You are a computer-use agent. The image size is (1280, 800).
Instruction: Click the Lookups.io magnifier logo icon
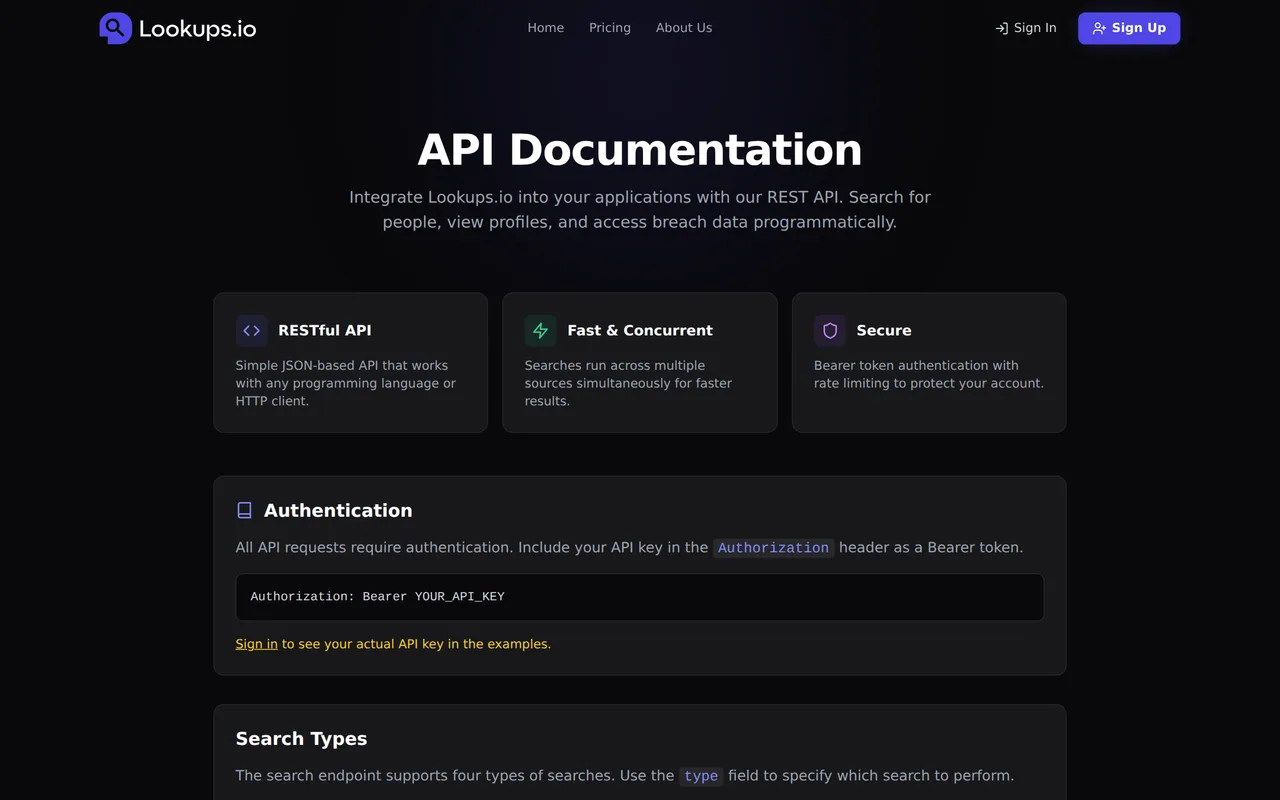pyautogui.click(x=116, y=28)
